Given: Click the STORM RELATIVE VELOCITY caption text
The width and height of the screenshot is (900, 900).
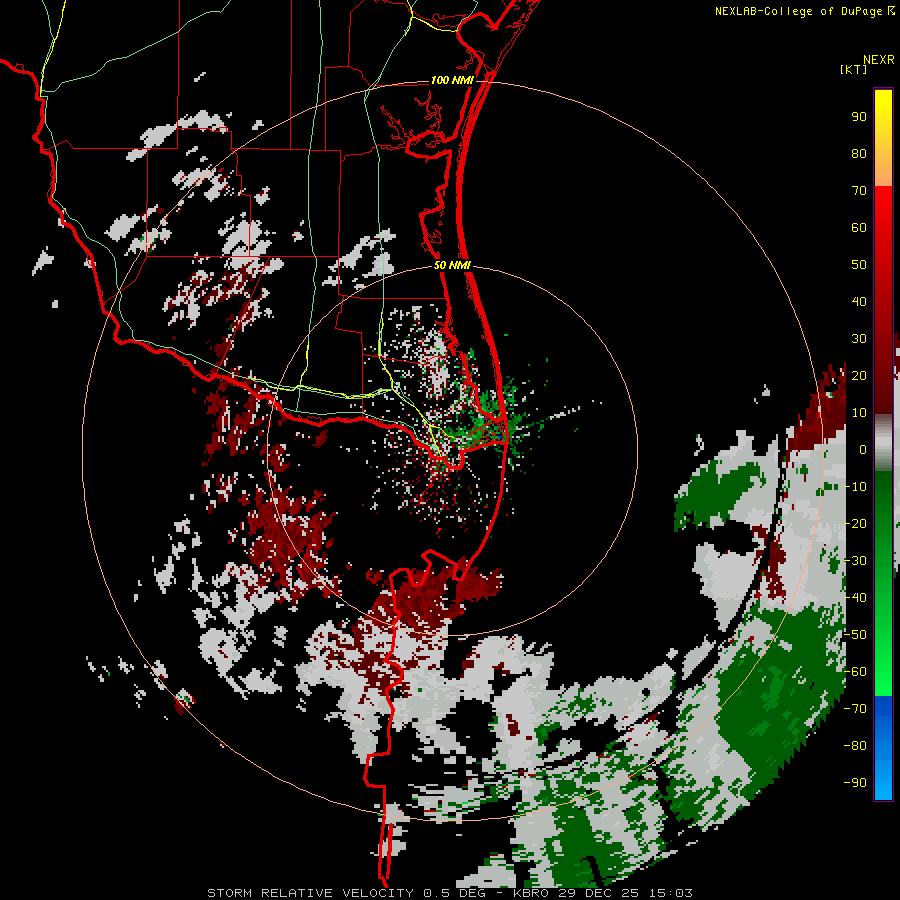Looking at the screenshot, I should tap(310, 893).
